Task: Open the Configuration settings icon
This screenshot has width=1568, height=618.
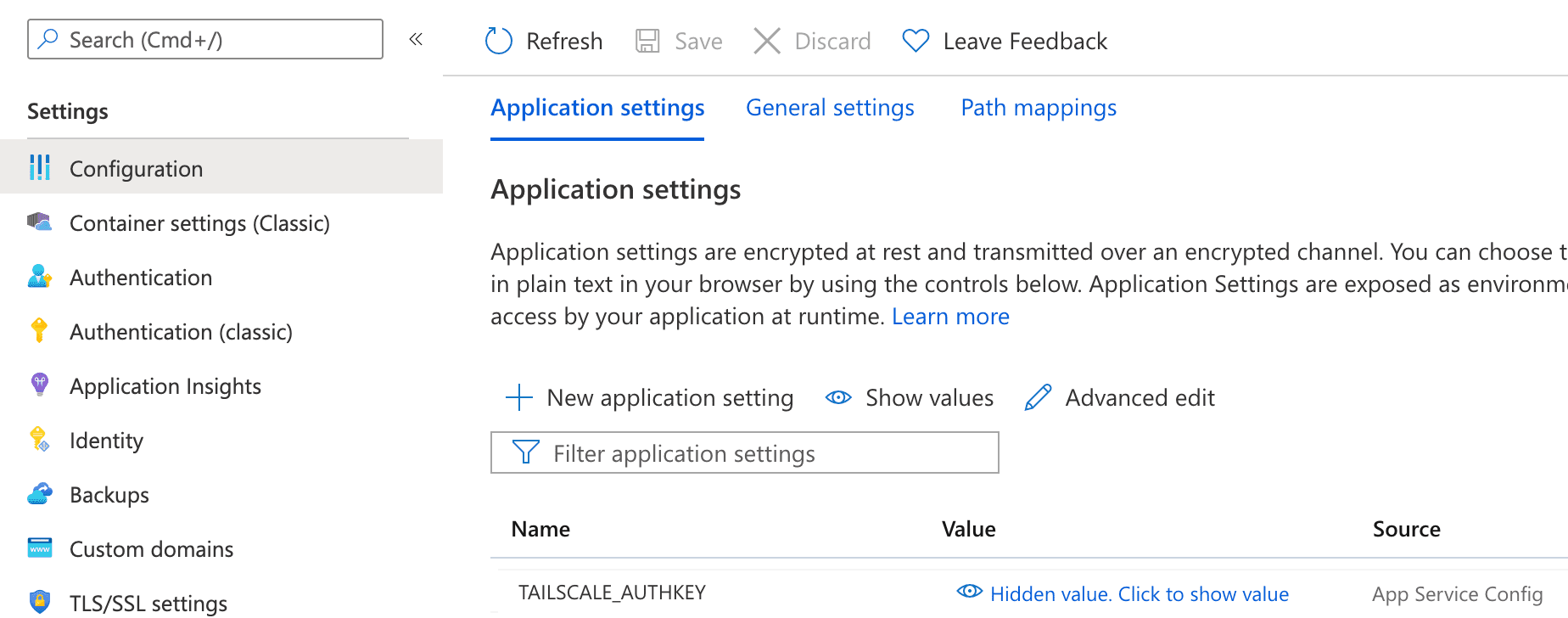Action: pos(40,168)
